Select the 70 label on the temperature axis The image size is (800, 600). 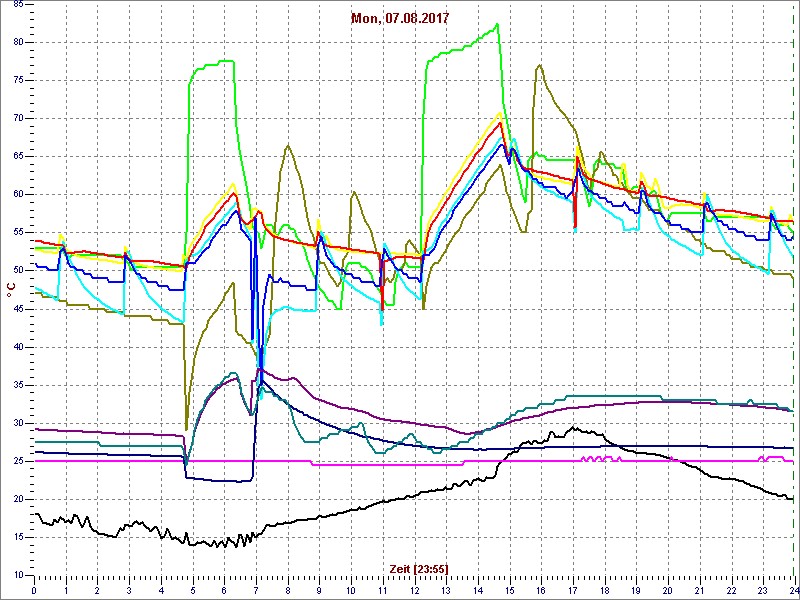click(x=18, y=118)
